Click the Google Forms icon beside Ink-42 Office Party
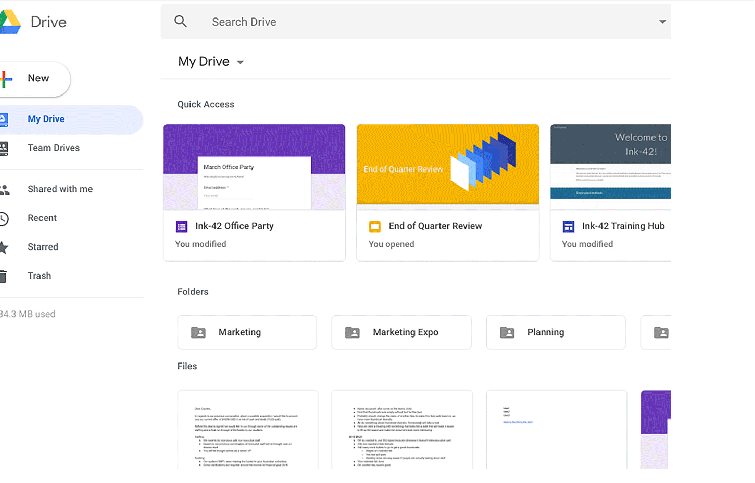This screenshot has width=755, height=483. point(181,227)
